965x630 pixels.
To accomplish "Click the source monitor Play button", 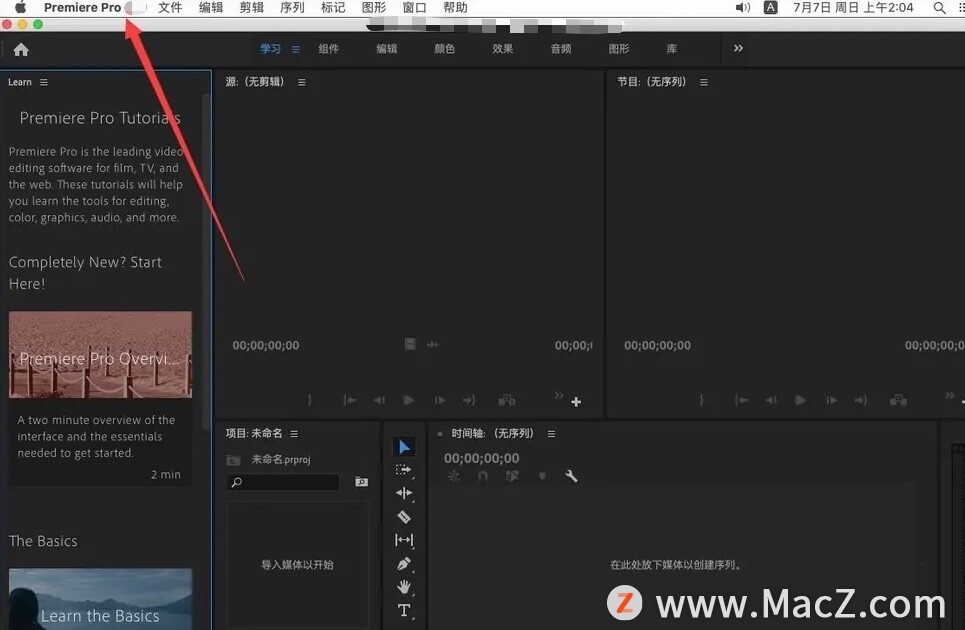I will [x=409, y=401].
